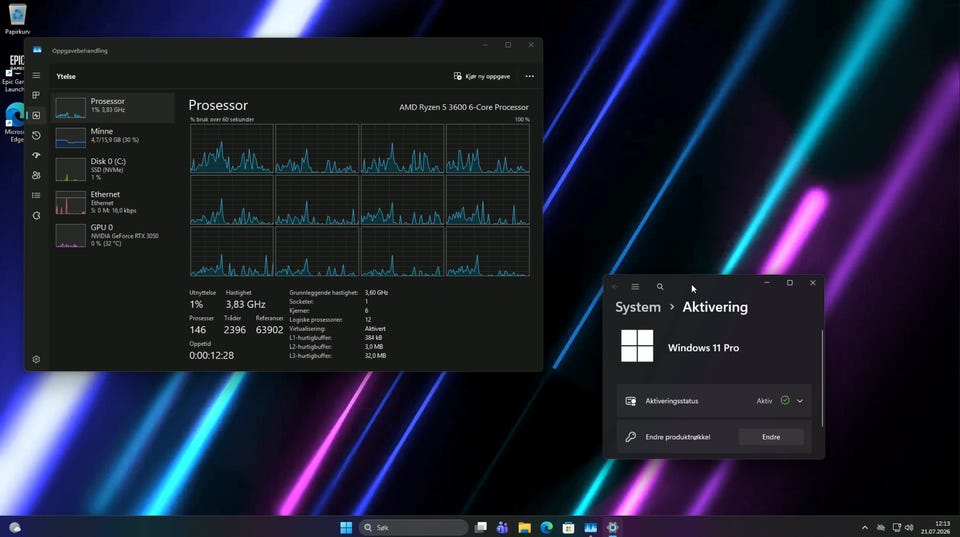The width and height of the screenshot is (960, 537).
Task: Open Startup apps icon in Task Manager sidebar
Action: click(x=36, y=155)
